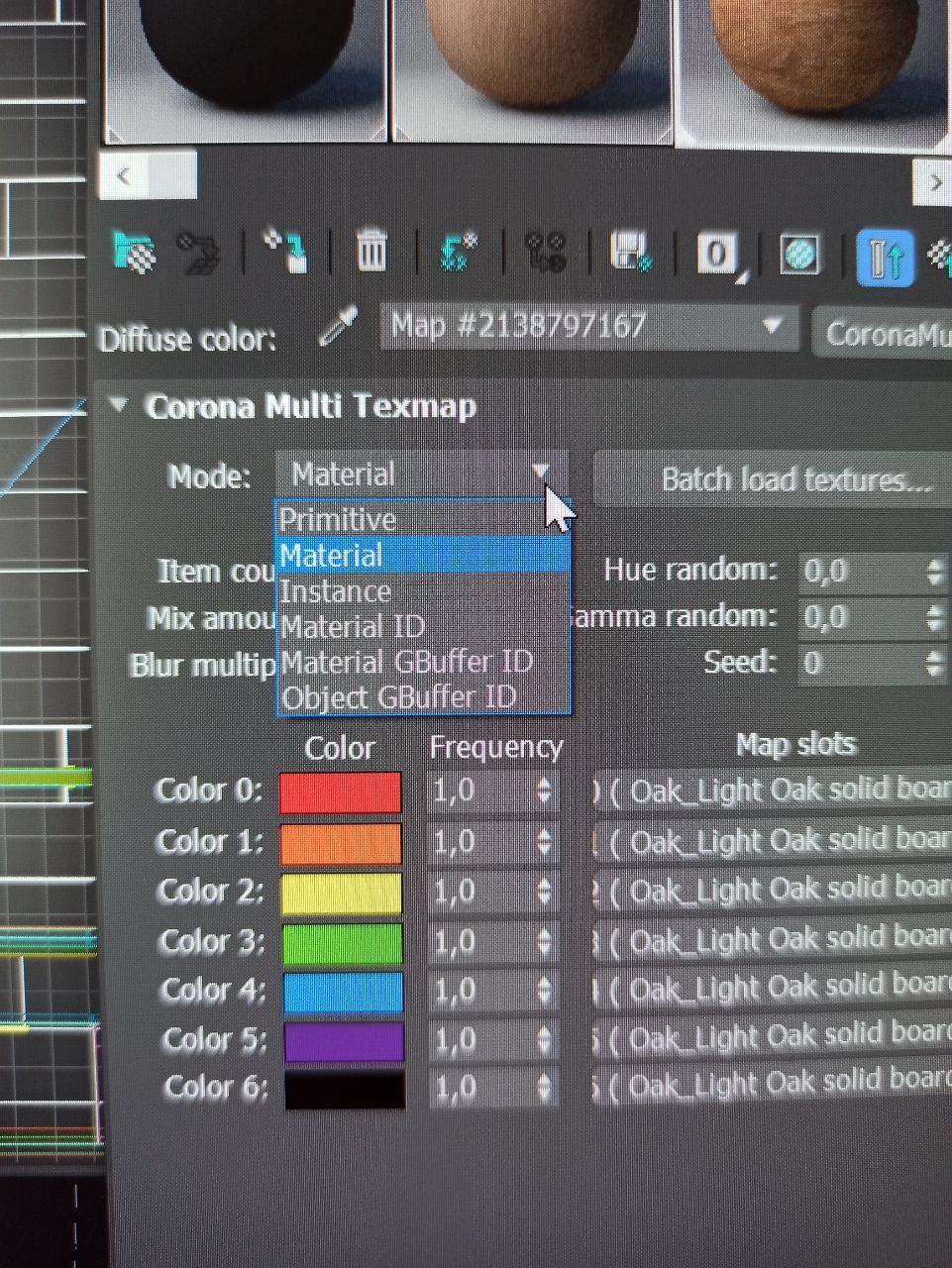
Task: Open Color 0 Oak_Light map slot
Action: click(x=773, y=791)
